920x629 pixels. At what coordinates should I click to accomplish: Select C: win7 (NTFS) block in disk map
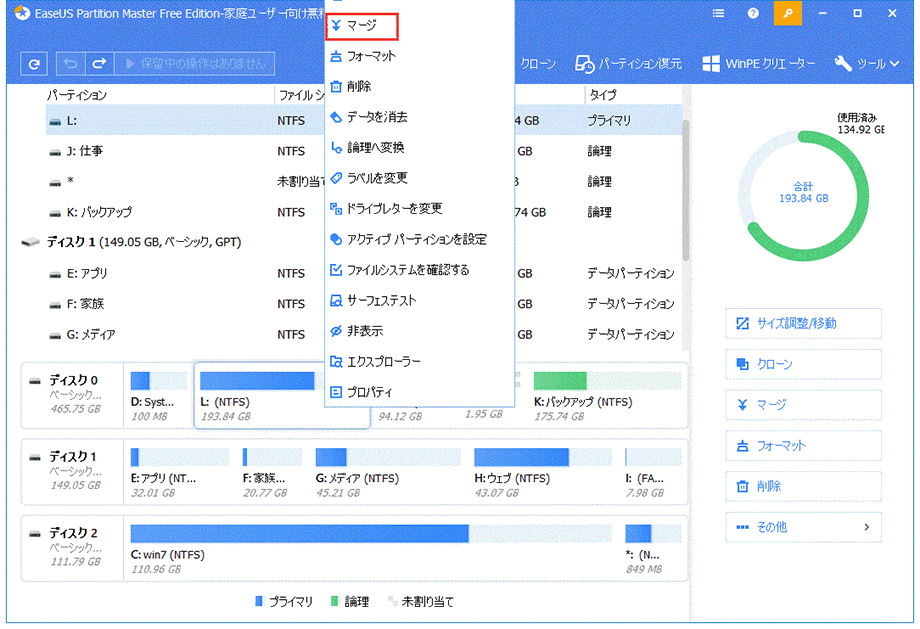[371, 549]
